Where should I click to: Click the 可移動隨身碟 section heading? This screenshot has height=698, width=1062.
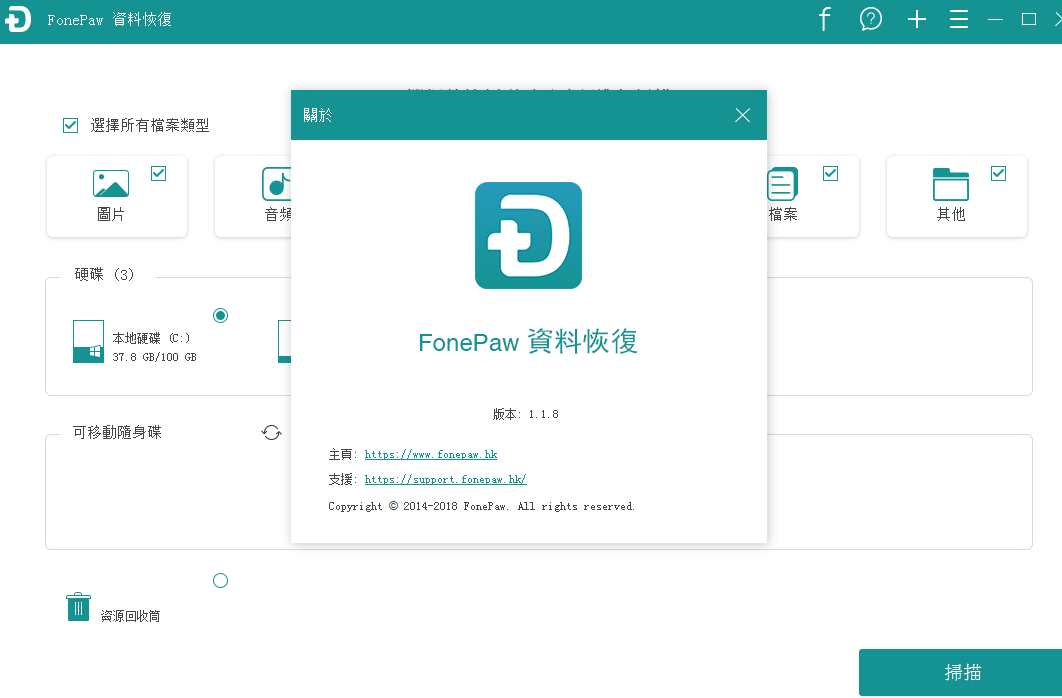117,432
